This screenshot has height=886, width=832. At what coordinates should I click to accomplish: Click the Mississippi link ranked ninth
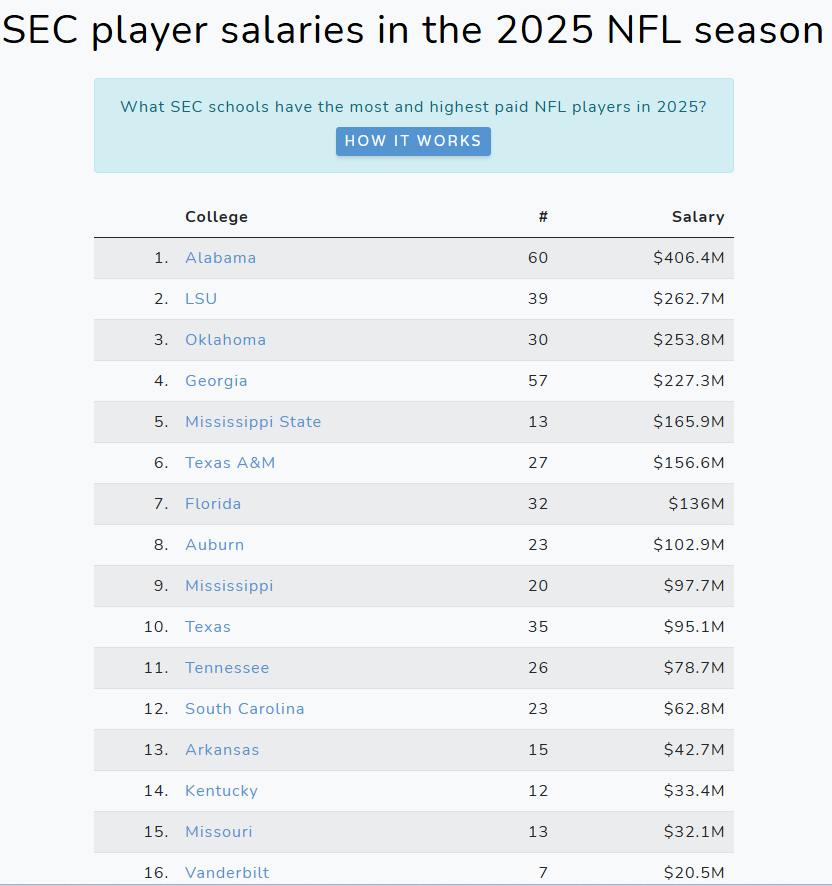point(229,585)
